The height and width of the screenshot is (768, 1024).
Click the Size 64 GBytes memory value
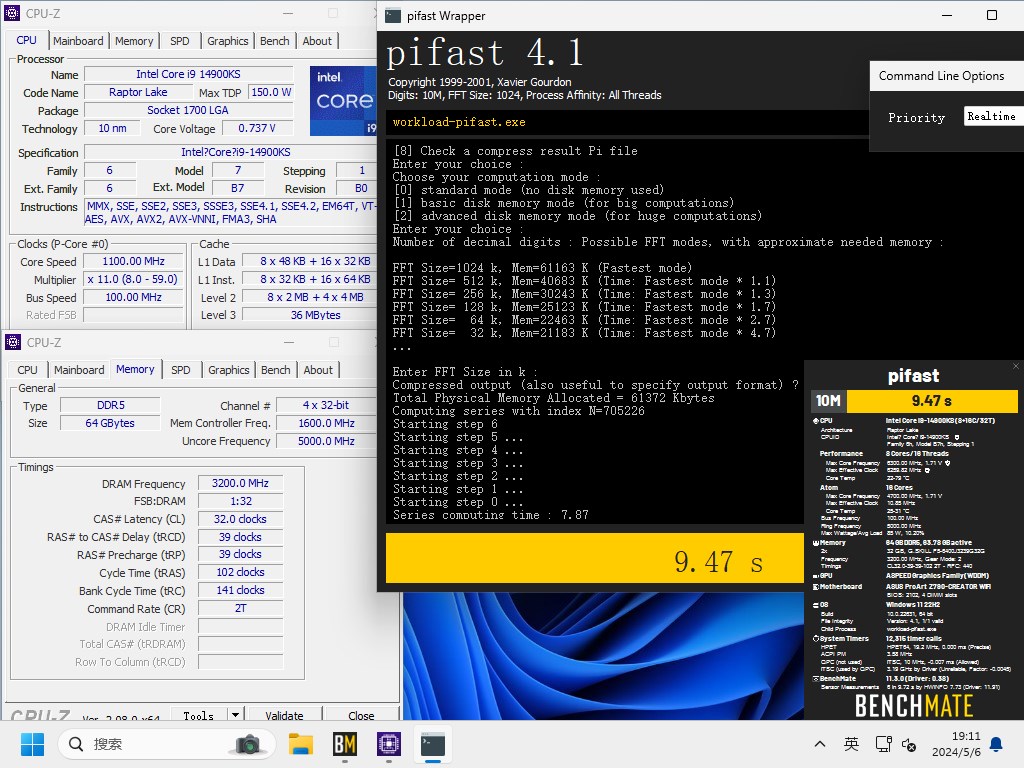110,423
